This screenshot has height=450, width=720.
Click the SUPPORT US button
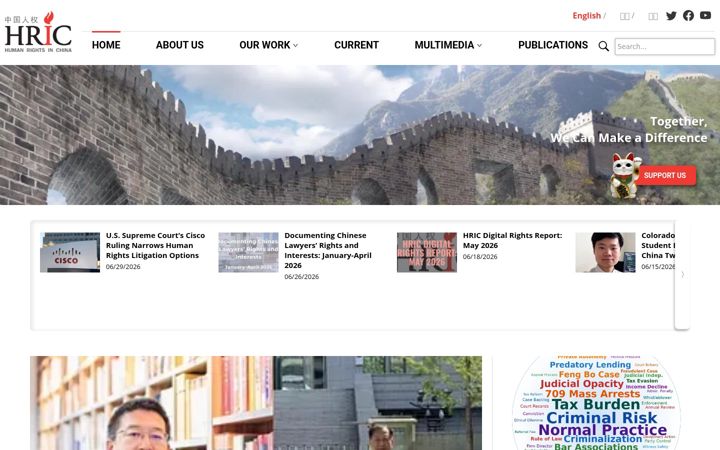[665, 175]
